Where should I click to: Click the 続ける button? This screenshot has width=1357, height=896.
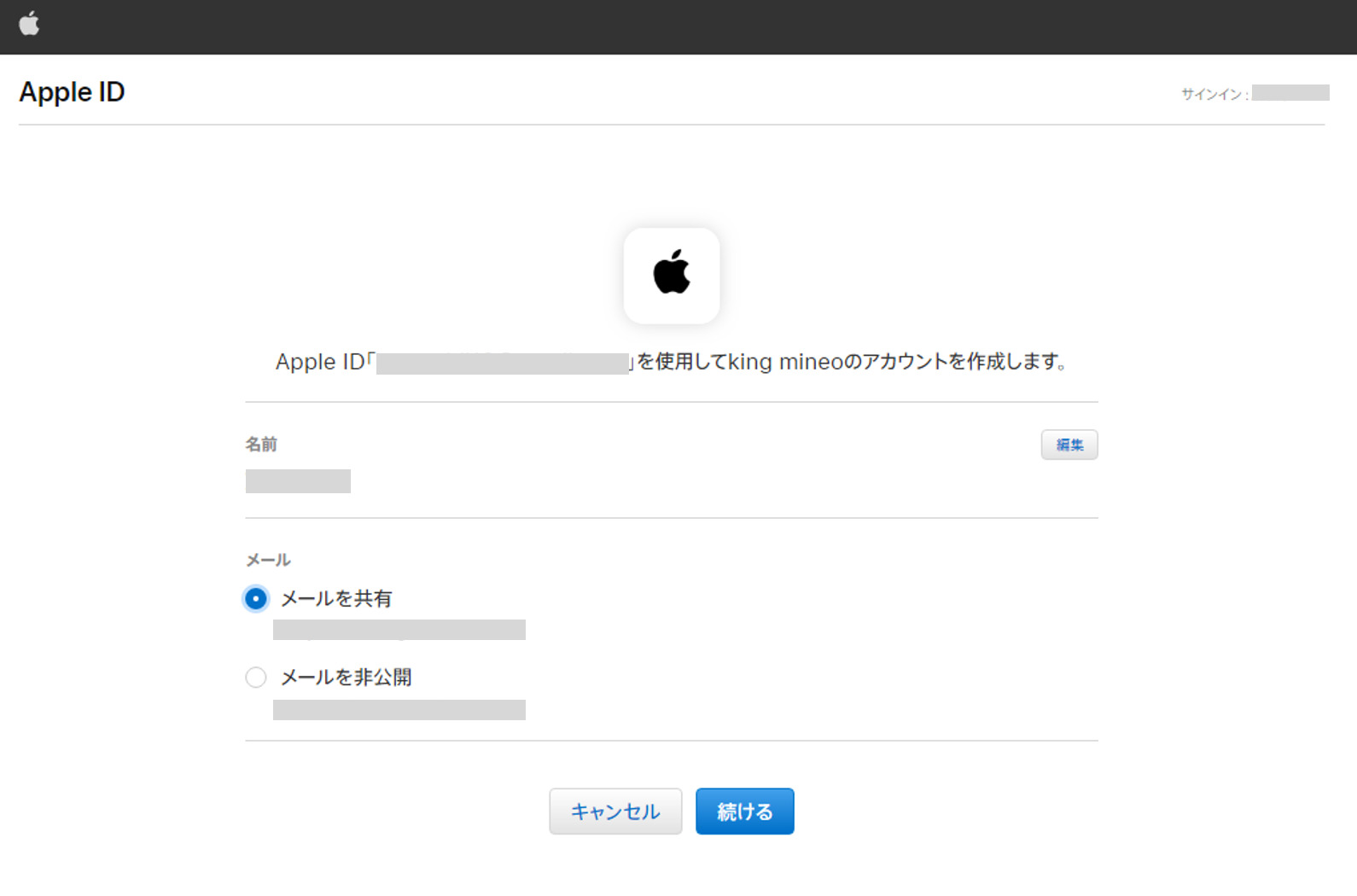[x=745, y=812]
